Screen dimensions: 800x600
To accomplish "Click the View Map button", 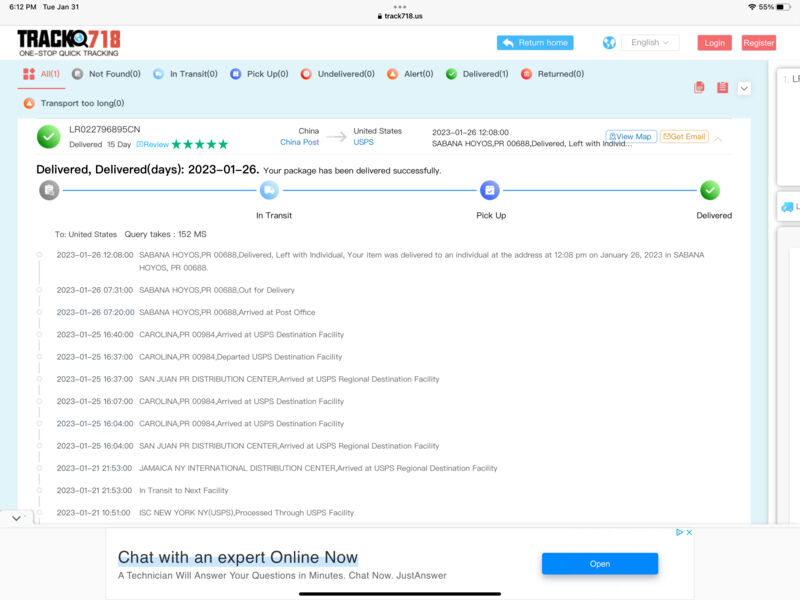I will pos(631,136).
